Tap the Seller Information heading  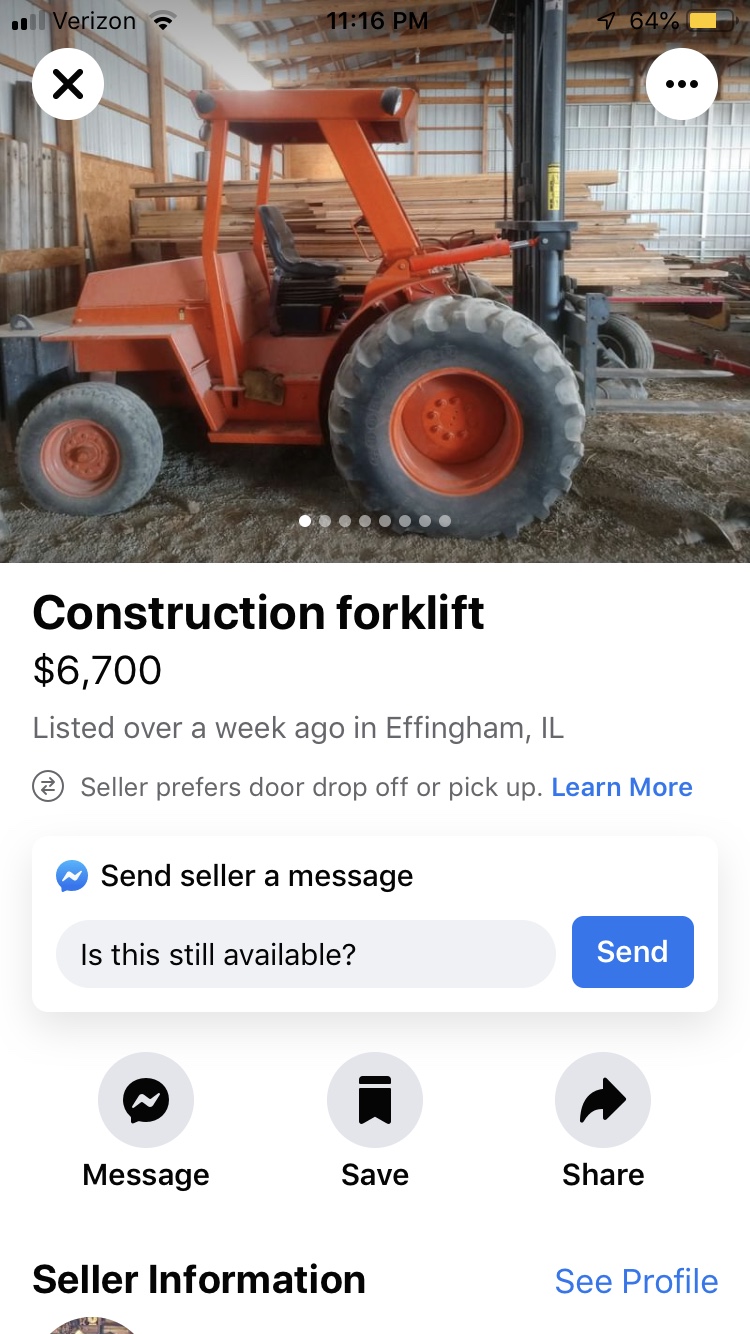pyautogui.click(x=199, y=1279)
